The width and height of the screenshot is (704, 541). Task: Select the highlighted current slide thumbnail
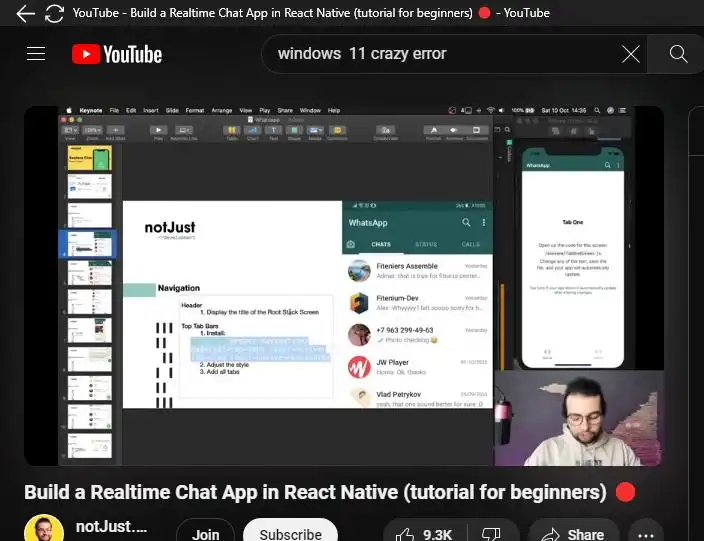tap(88, 244)
